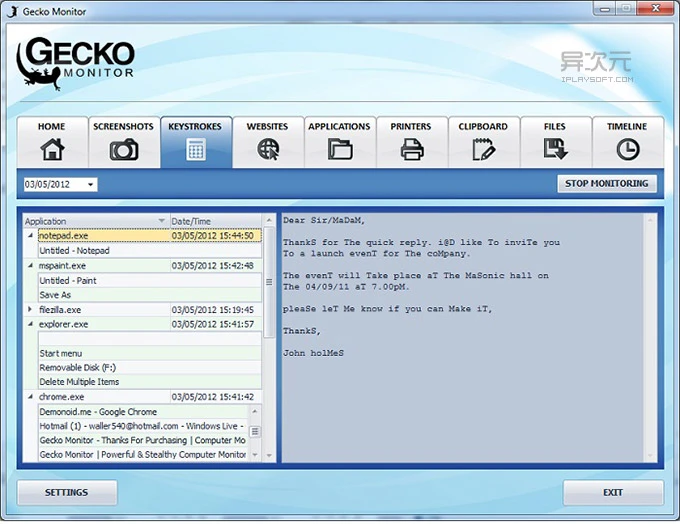Click the STOP MONITORING button
This screenshot has width=680, height=524.
coord(607,183)
